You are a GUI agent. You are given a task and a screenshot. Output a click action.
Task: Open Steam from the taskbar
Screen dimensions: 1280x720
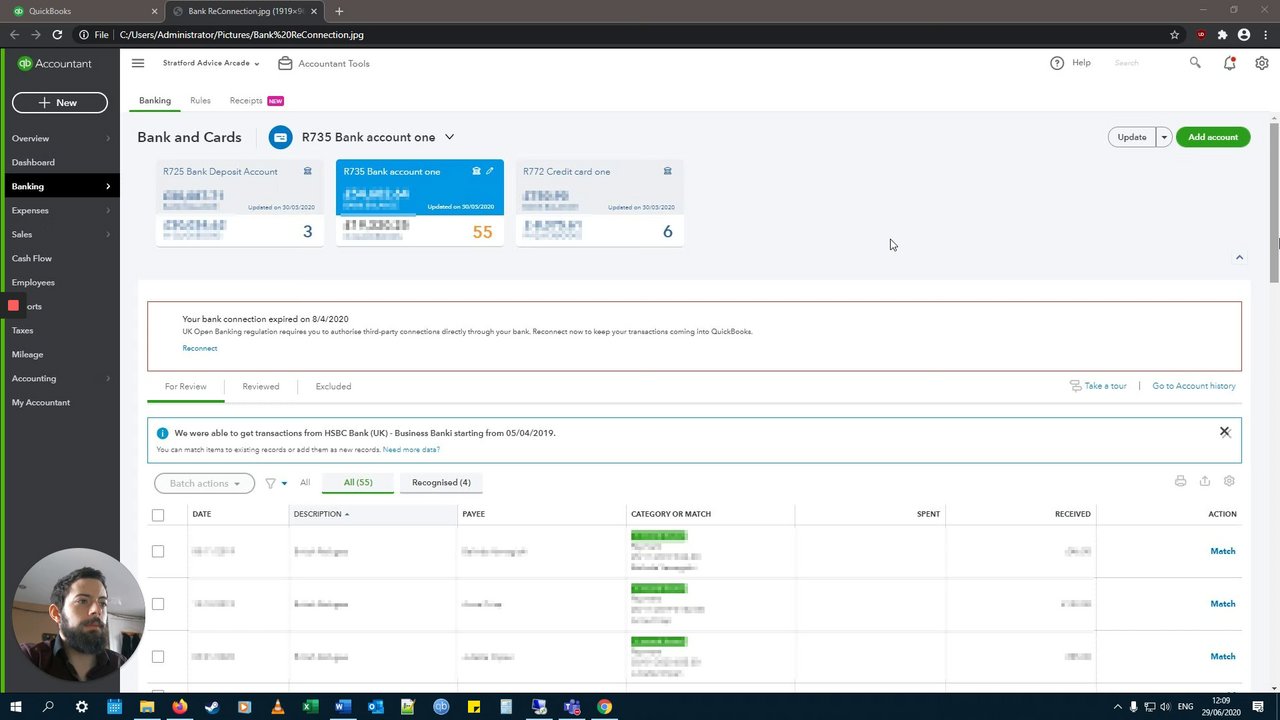tap(212, 707)
